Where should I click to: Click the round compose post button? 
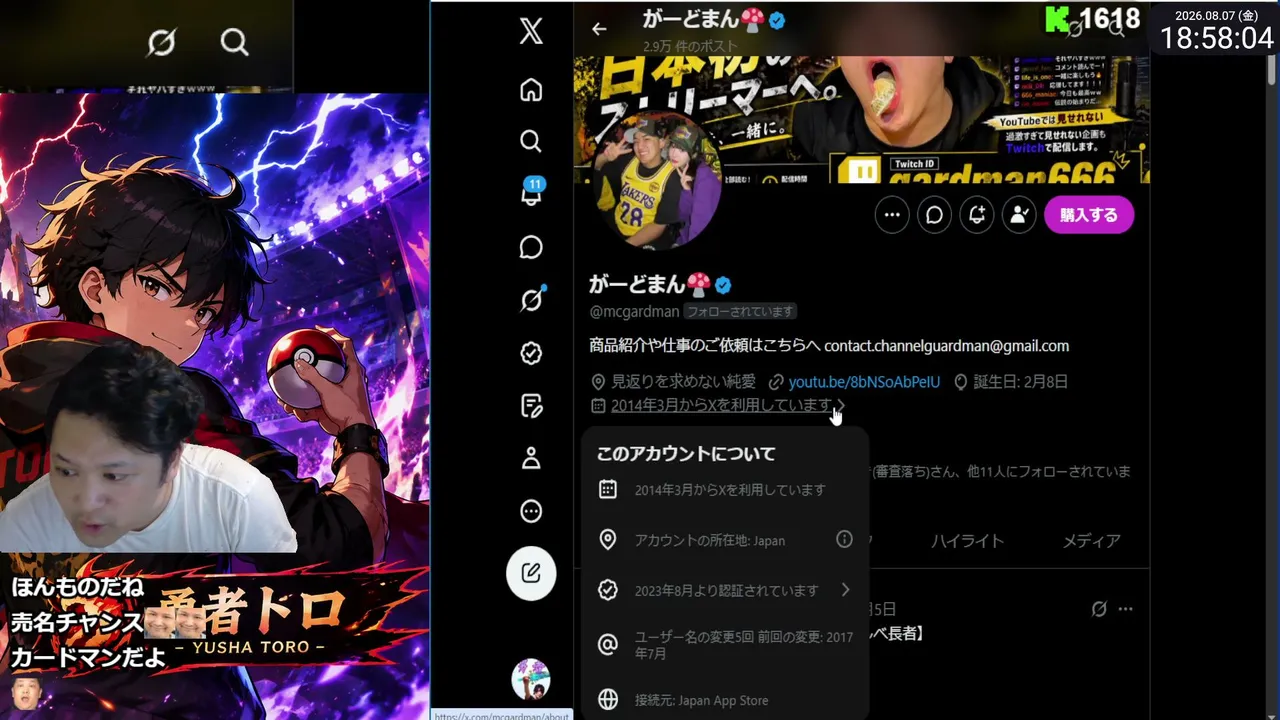point(531,573)
